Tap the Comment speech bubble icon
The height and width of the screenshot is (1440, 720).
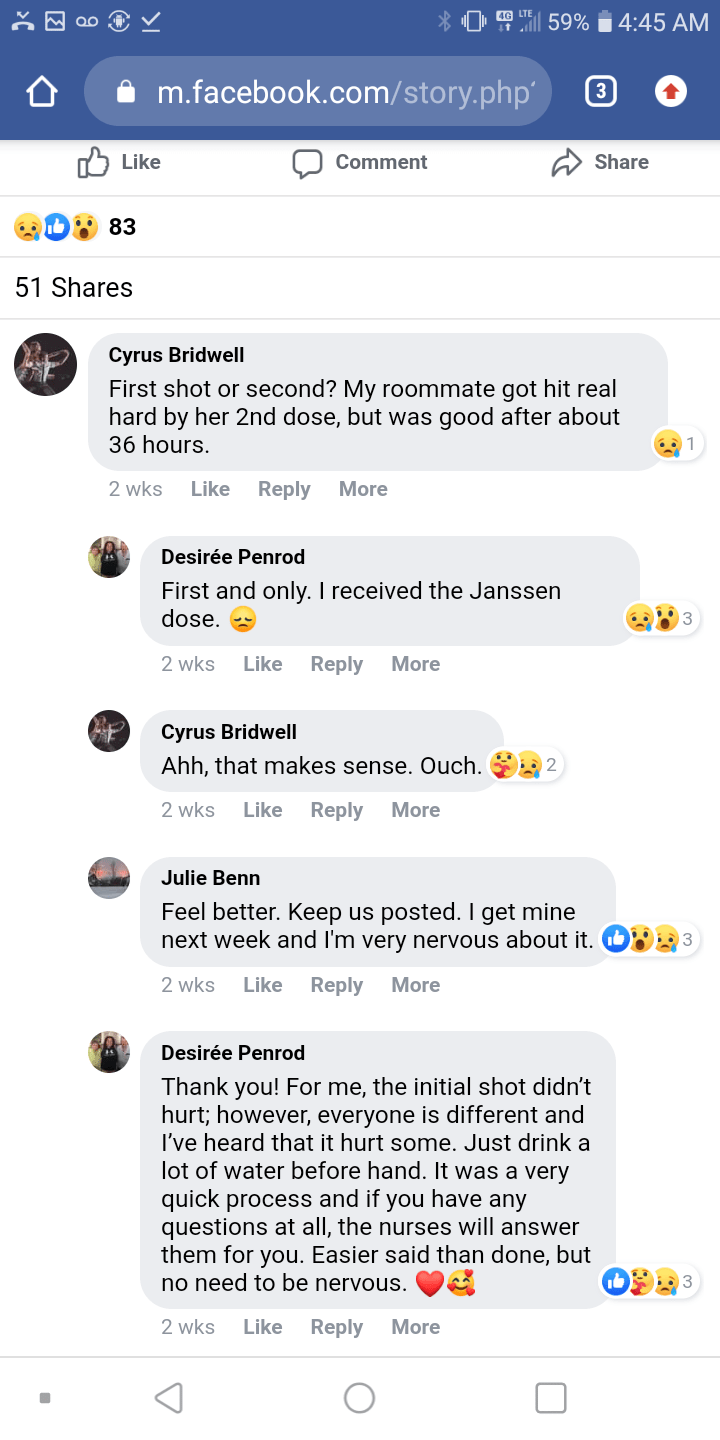click(x=307, y=163)
